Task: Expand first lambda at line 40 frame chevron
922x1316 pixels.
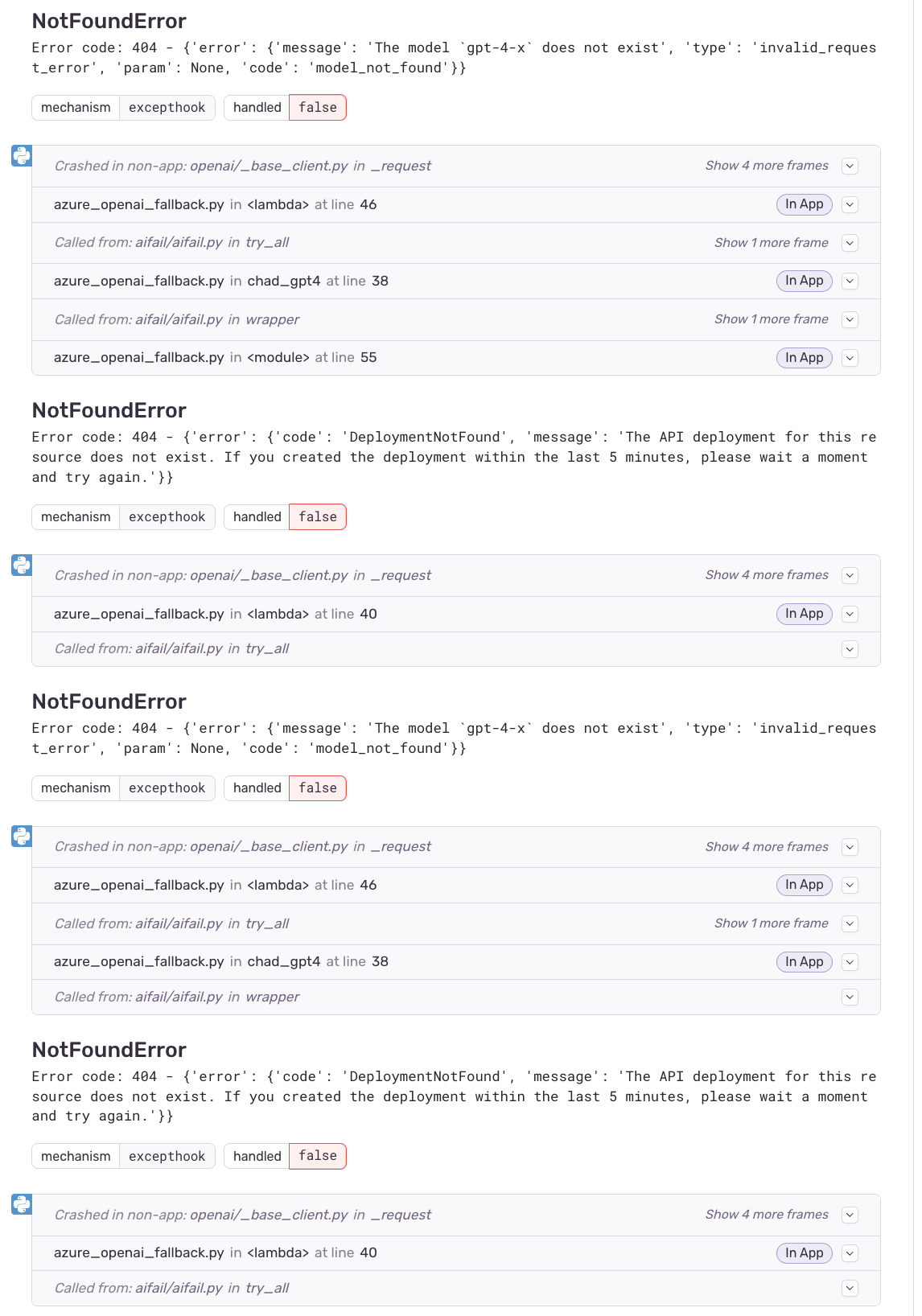Action: [x=850, y=614]
